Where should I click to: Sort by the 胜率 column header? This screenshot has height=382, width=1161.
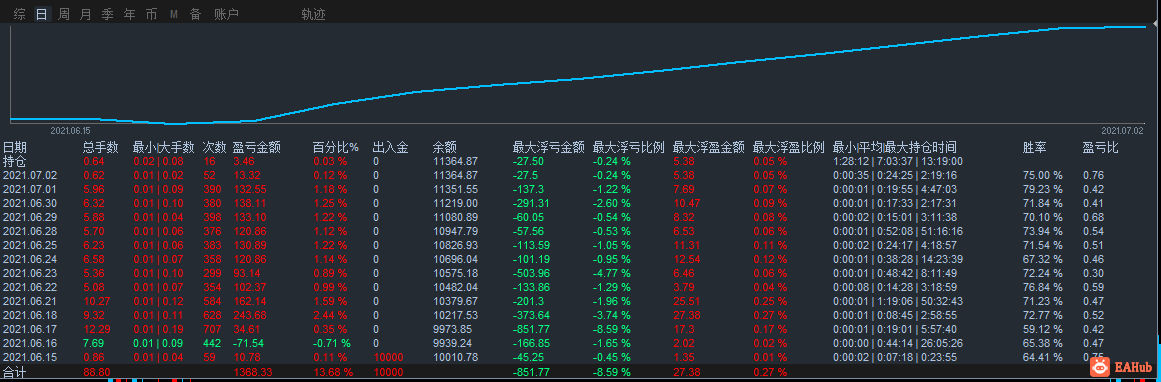tap(1034, 147)
